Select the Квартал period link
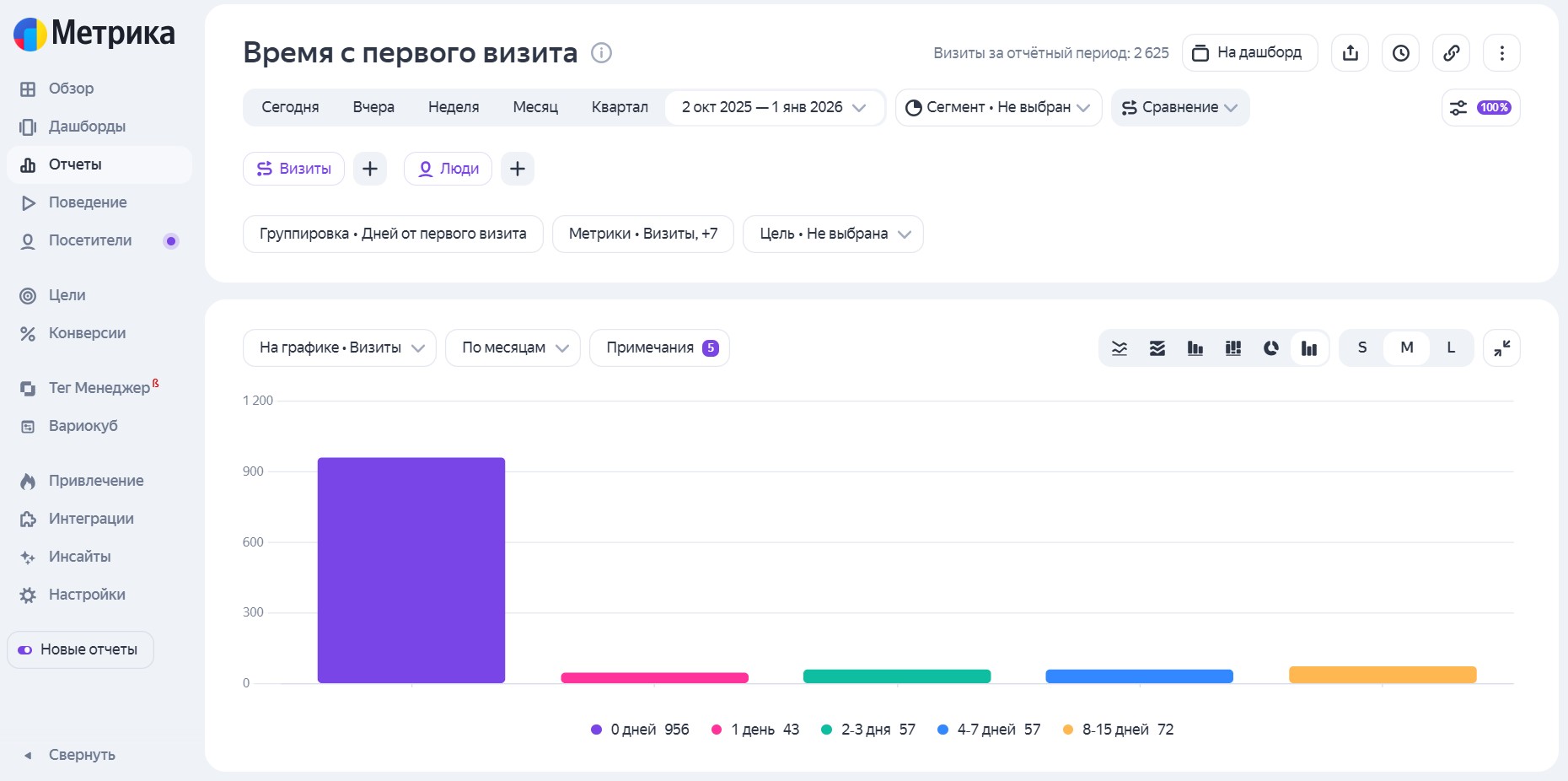The width and height of the screenshot is (1568, 781). click(620, 107)
